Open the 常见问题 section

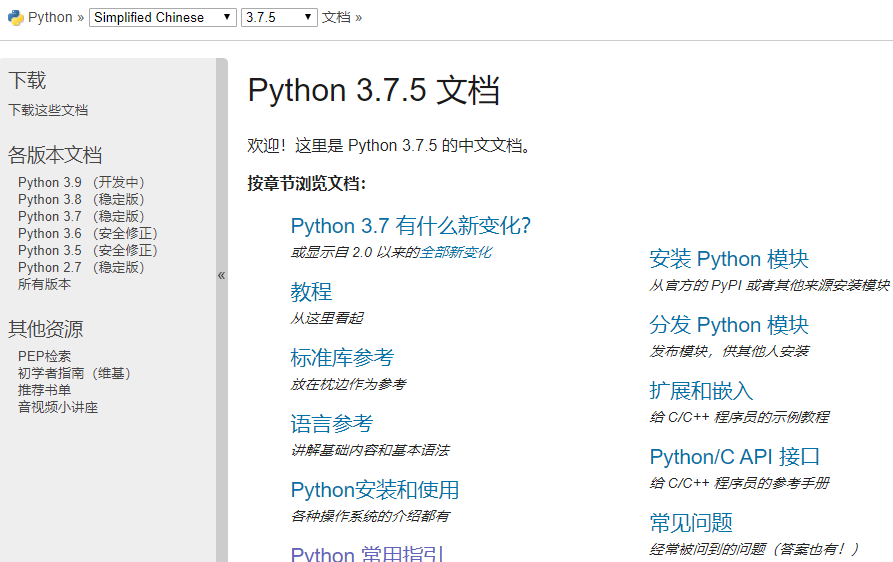click(x=691, y=523)
